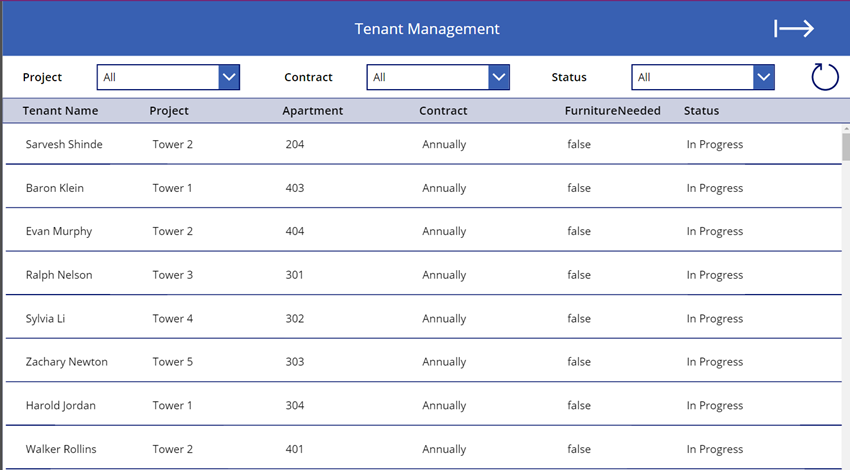Click the Tenant Management title

pos(427,29)
